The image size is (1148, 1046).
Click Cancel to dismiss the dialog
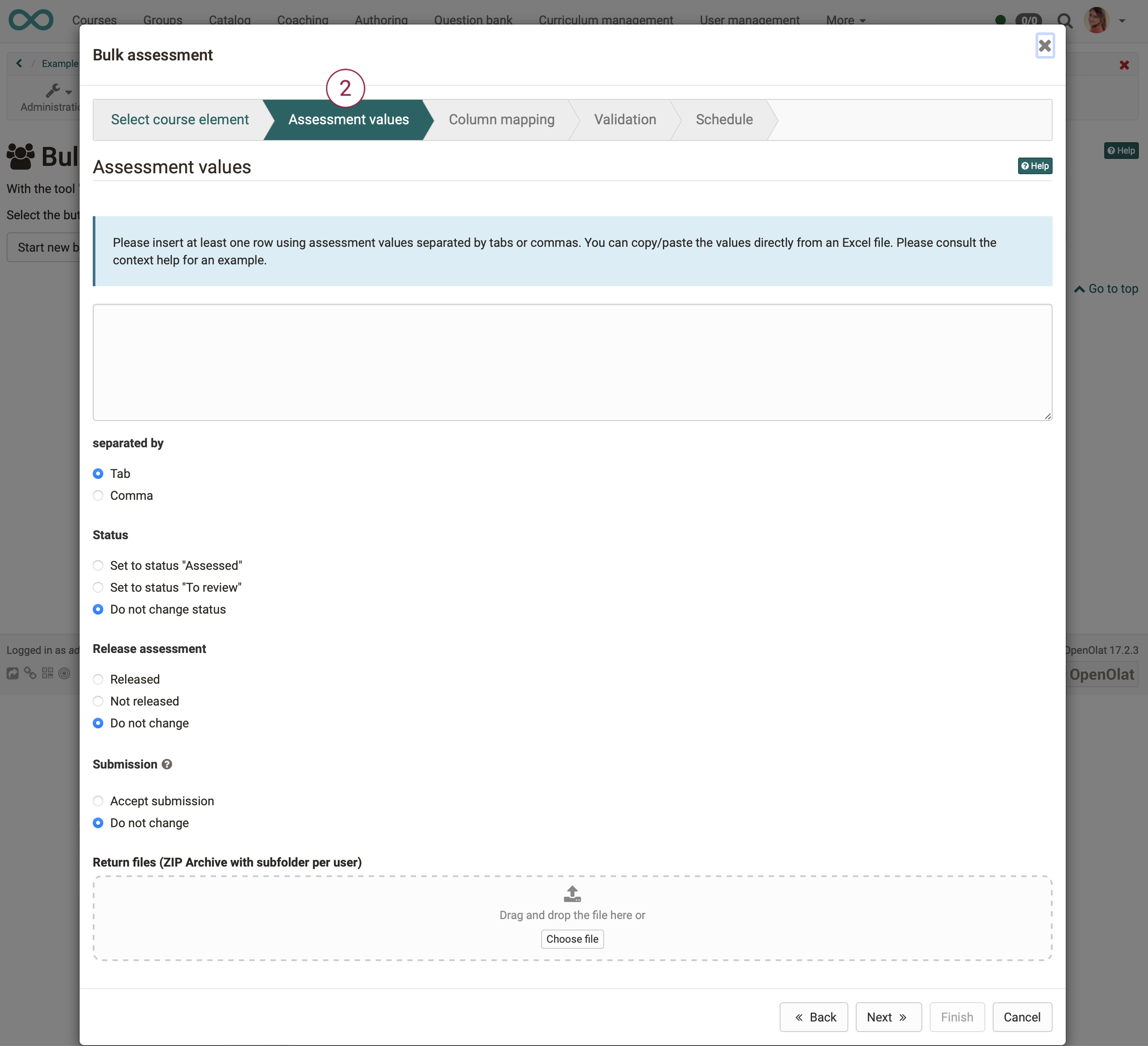[x=1022, y=1017]
